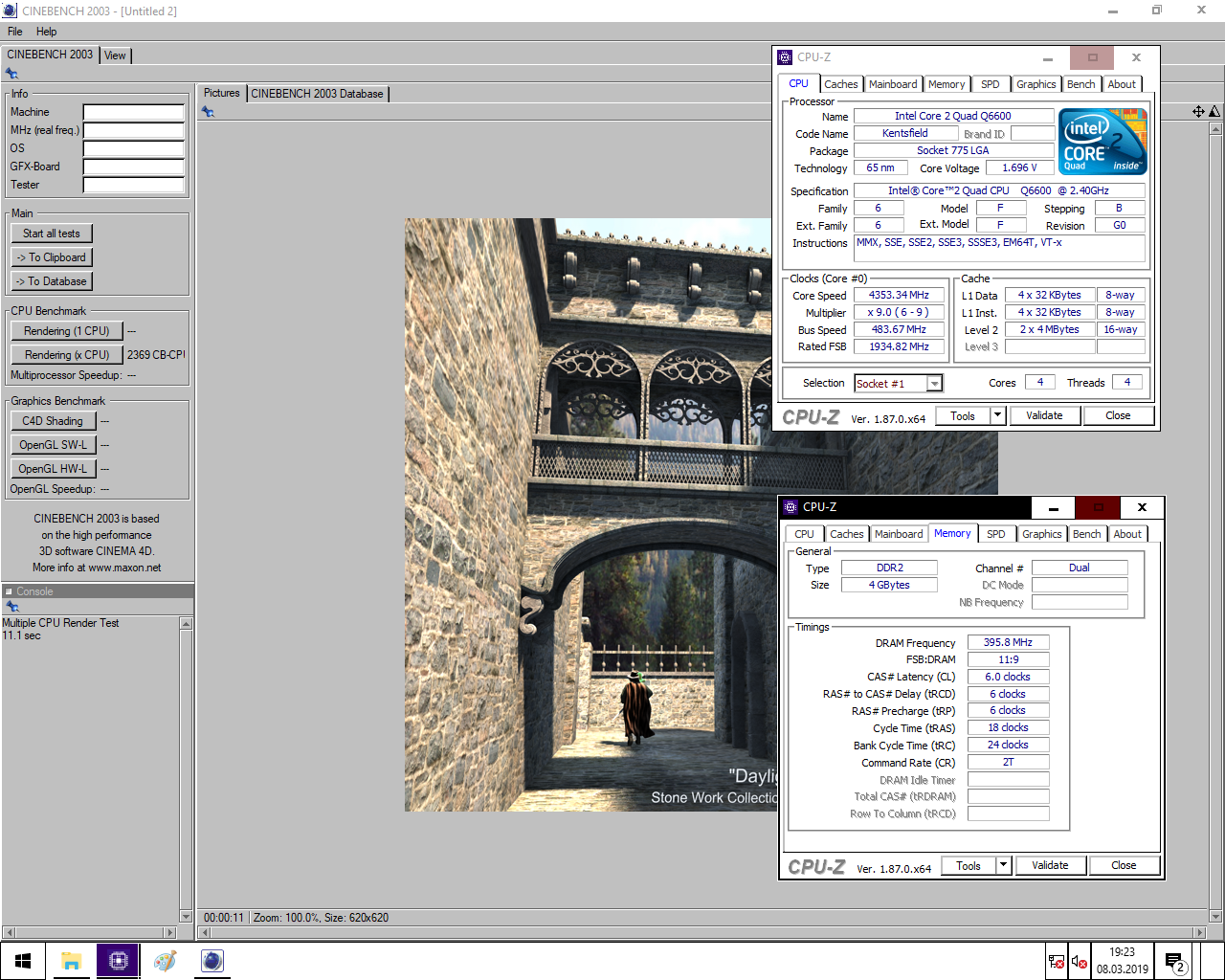1225x980 pixels.
Task: Open the Windows Start menu
Action: click(x=23, y=961)
